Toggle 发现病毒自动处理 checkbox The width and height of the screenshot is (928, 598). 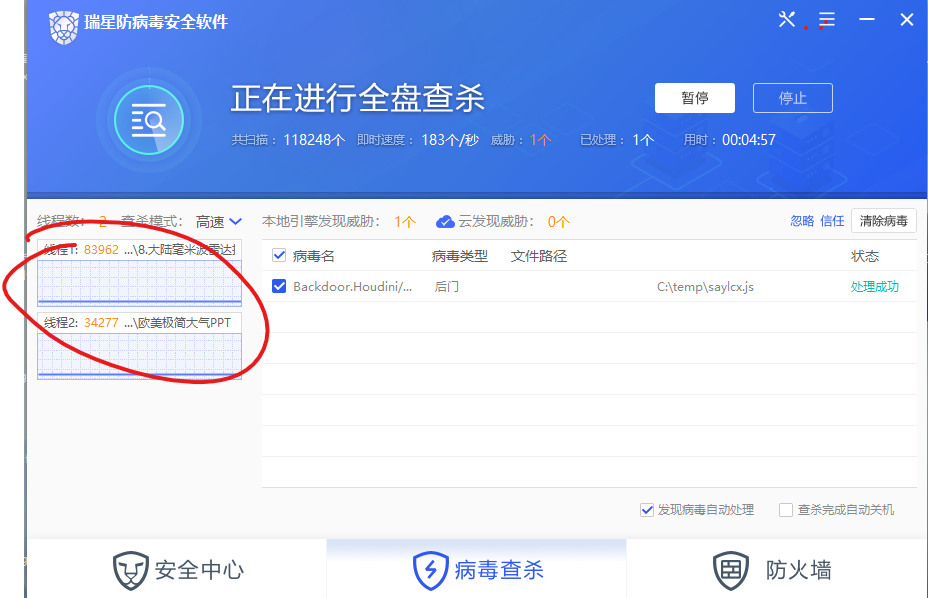pos(647,510)
